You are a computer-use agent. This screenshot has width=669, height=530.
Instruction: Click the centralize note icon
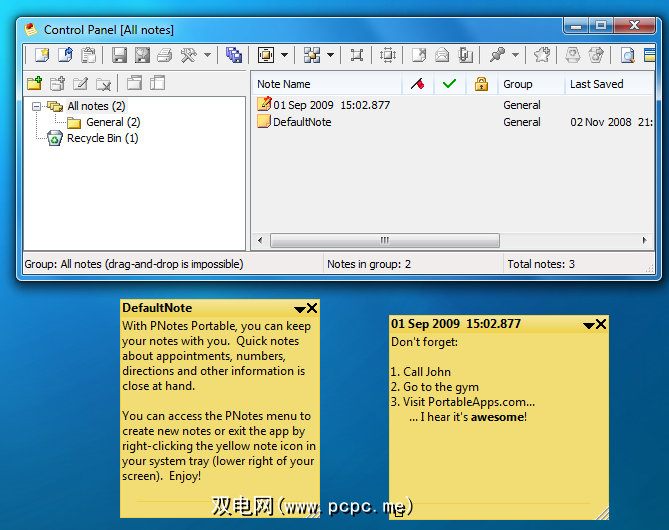[x=357, y=55]
